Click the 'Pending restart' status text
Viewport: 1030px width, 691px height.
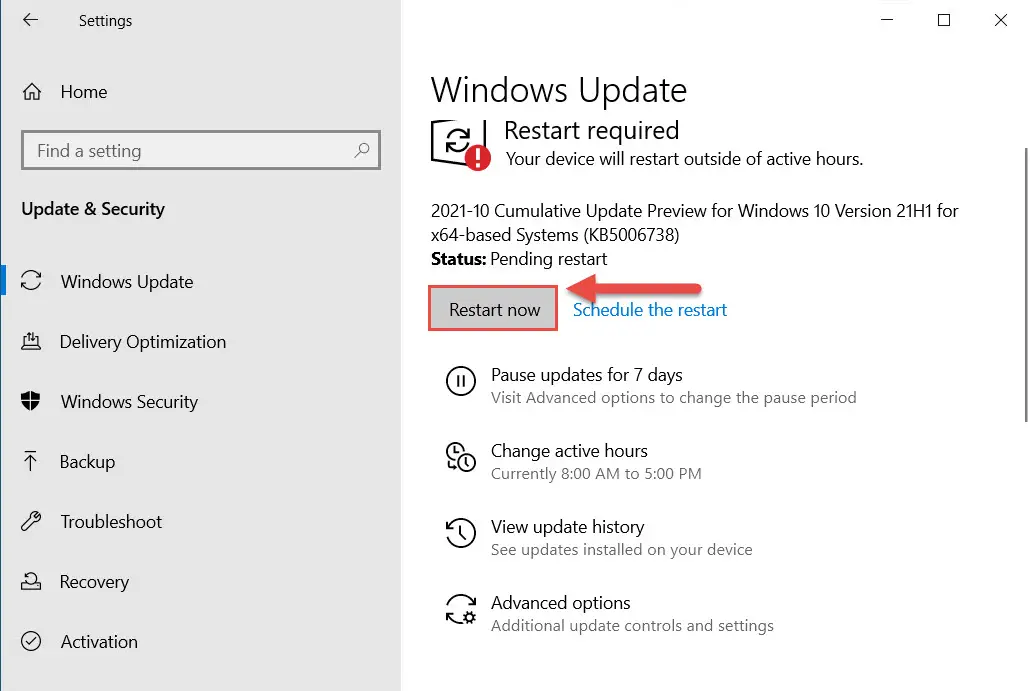click(x=549, y=259)
